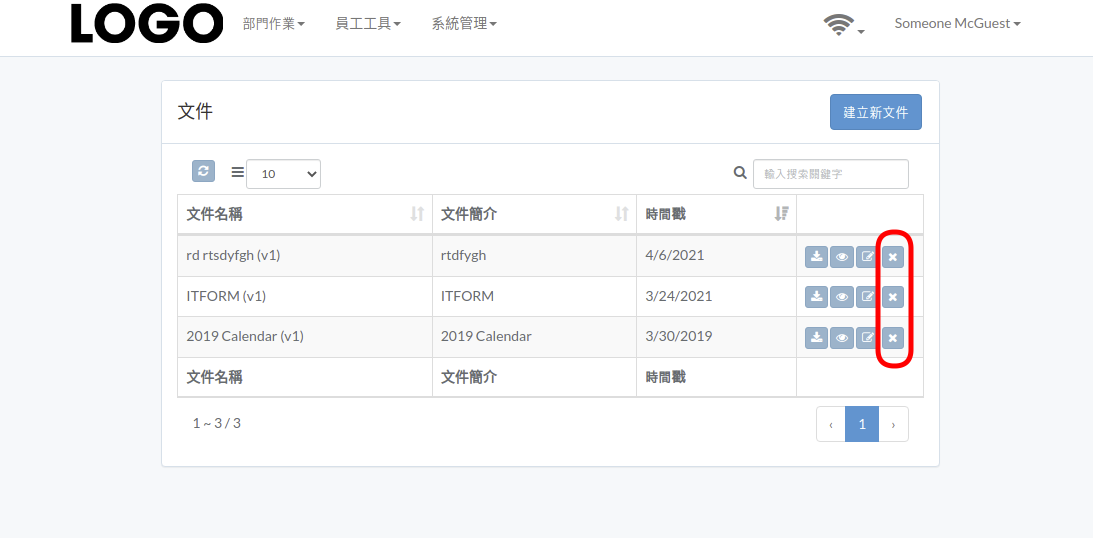Click the search magnifier icon
1093x538 pixels.
click(740, 173)
